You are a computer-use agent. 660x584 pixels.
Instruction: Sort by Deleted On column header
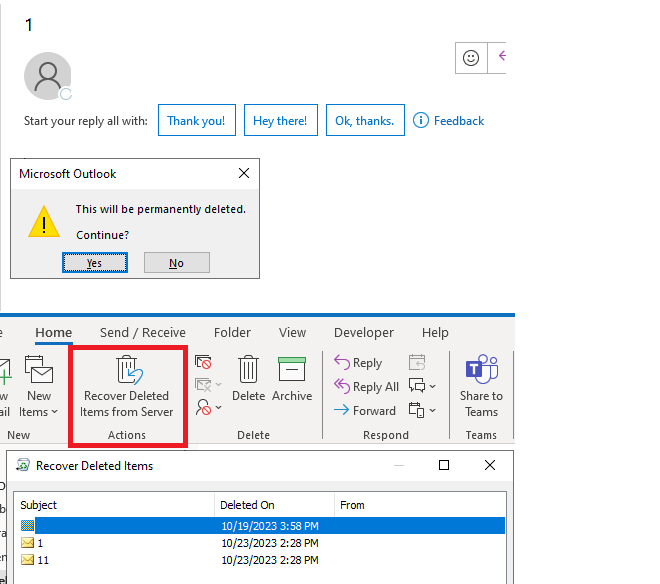click(274, 505)
